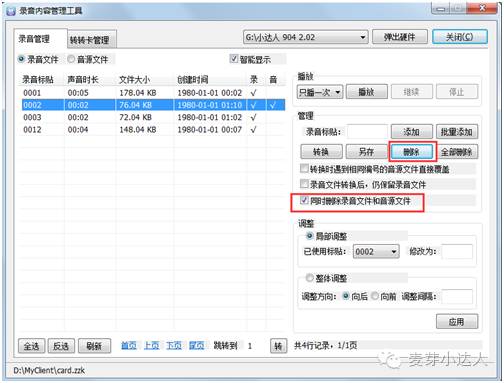Select recording row 0001
The image size is (504, 383).
[153, 93]
